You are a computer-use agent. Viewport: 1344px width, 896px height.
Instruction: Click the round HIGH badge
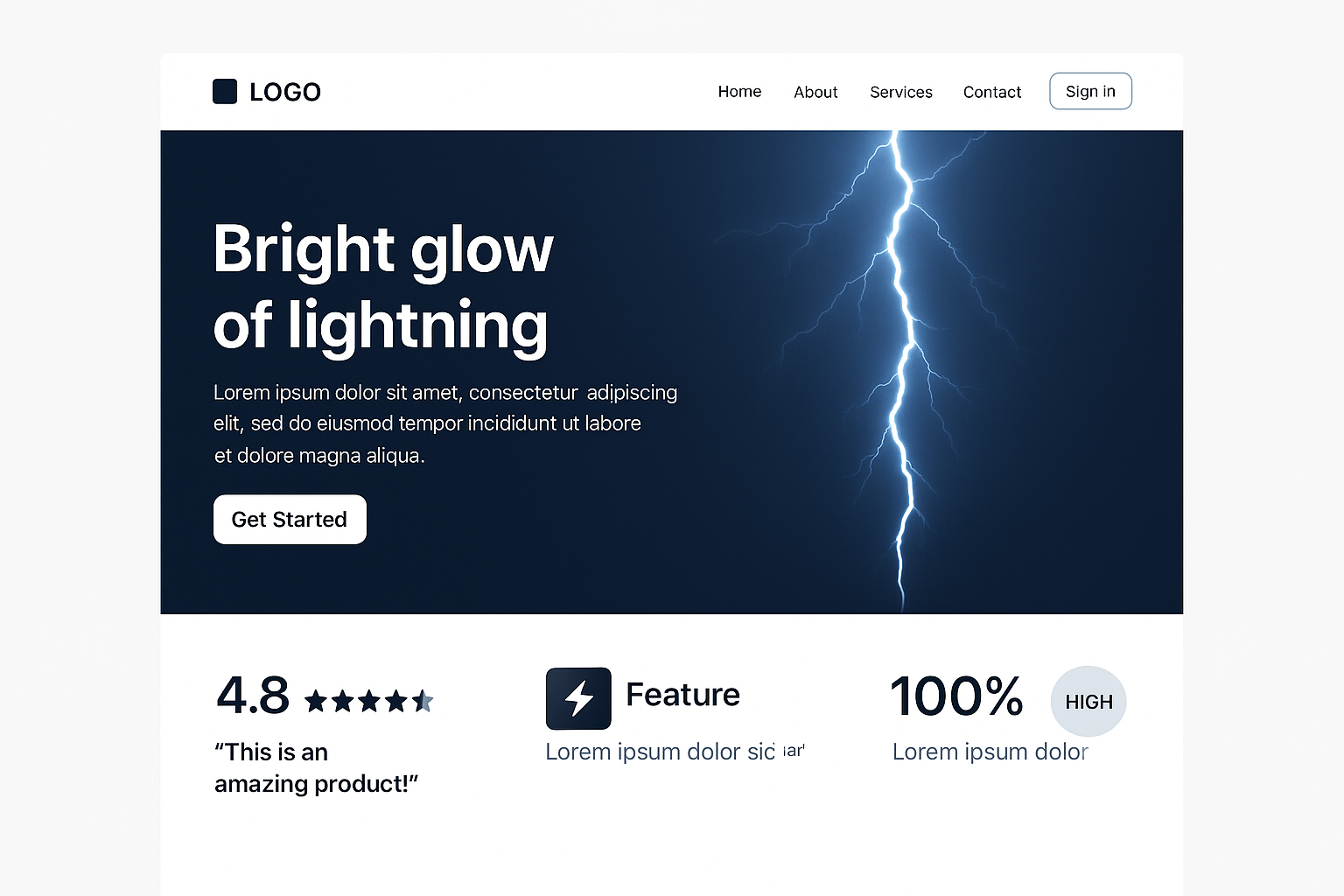coord(1088,702)
